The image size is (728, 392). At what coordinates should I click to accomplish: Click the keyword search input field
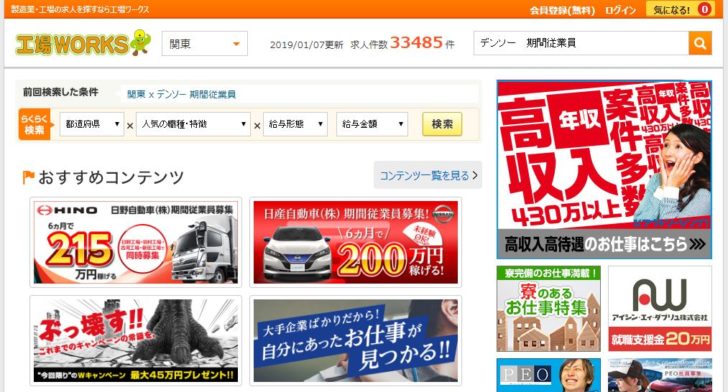(581, 43)
